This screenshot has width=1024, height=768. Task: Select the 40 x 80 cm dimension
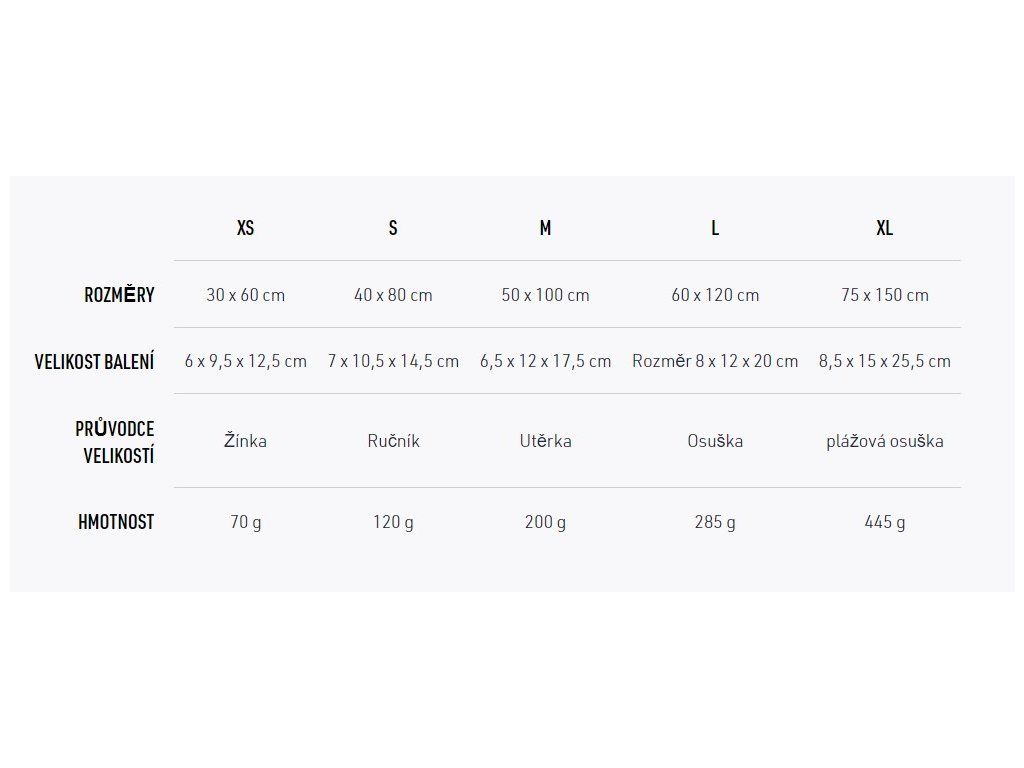[x=393, y=295]
